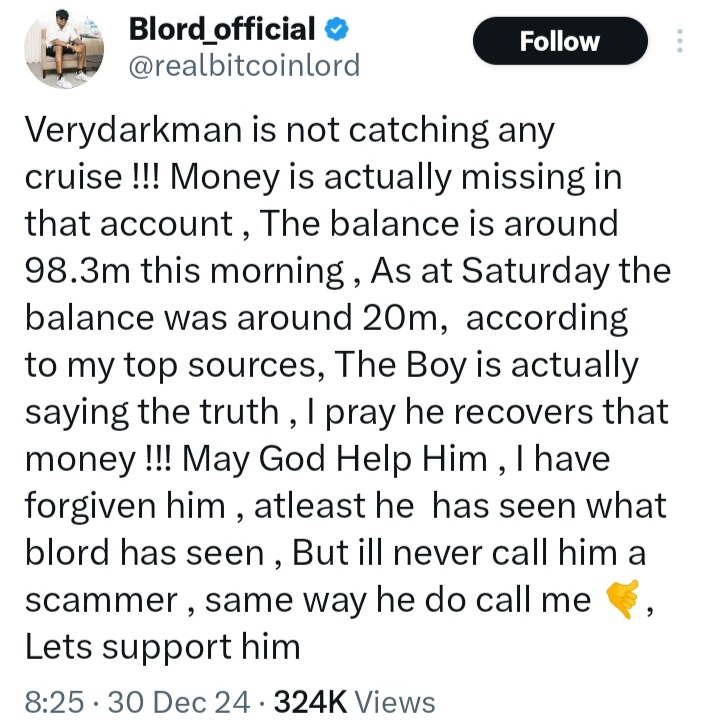Click the blue verified badge

pyautogui.click(x=338, y=29)
